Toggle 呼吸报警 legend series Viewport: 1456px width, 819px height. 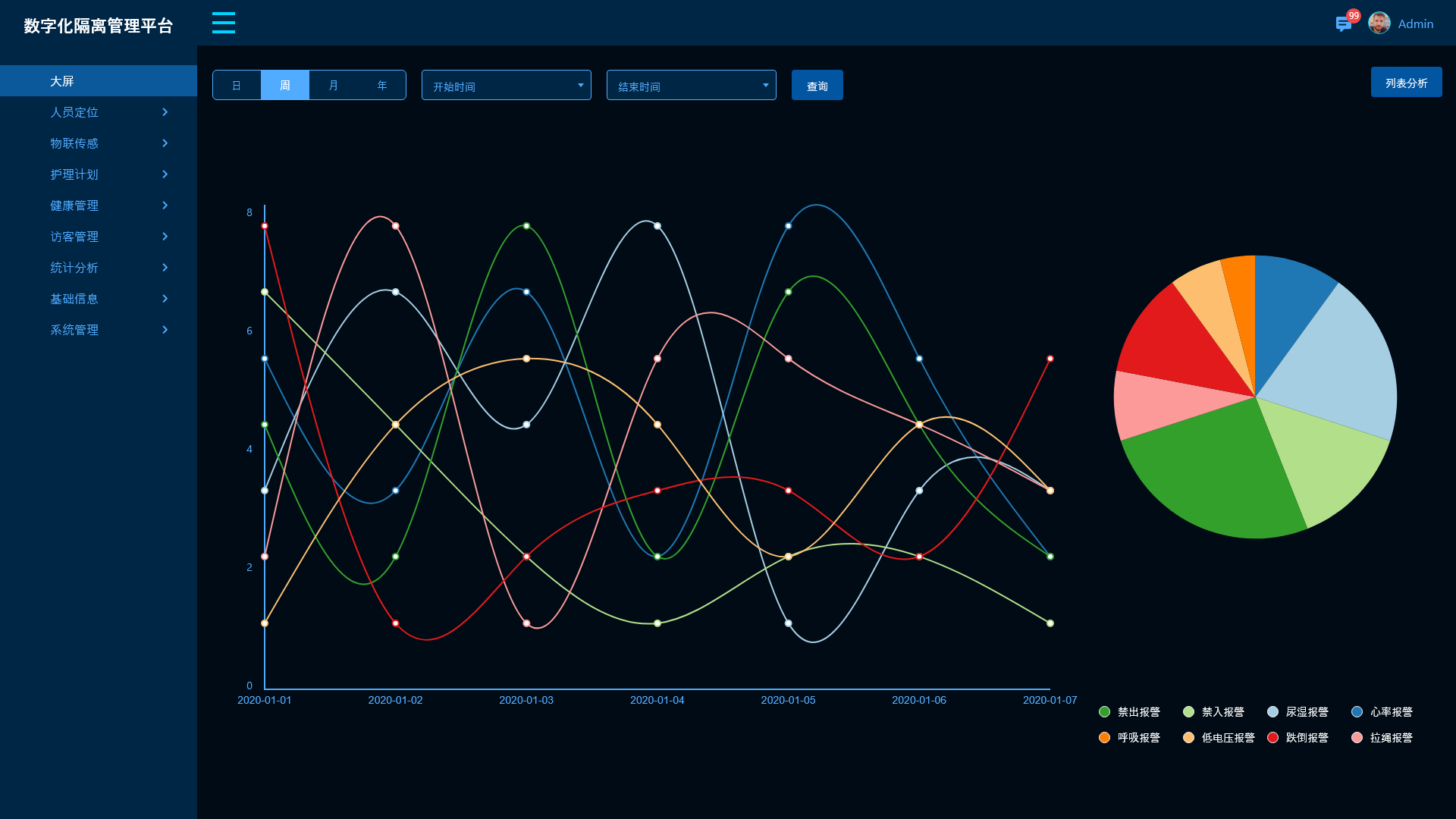[1130, 737]
